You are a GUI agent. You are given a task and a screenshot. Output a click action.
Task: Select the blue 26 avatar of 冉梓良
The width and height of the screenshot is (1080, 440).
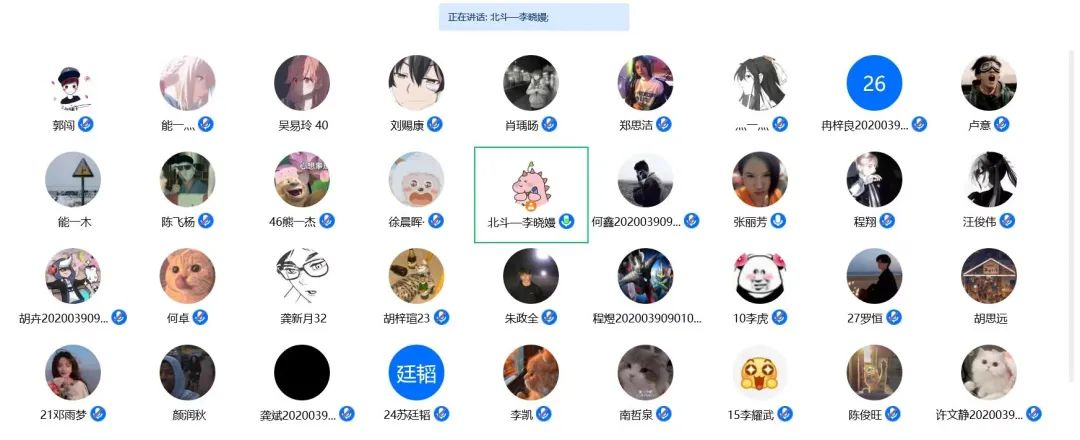874,83
